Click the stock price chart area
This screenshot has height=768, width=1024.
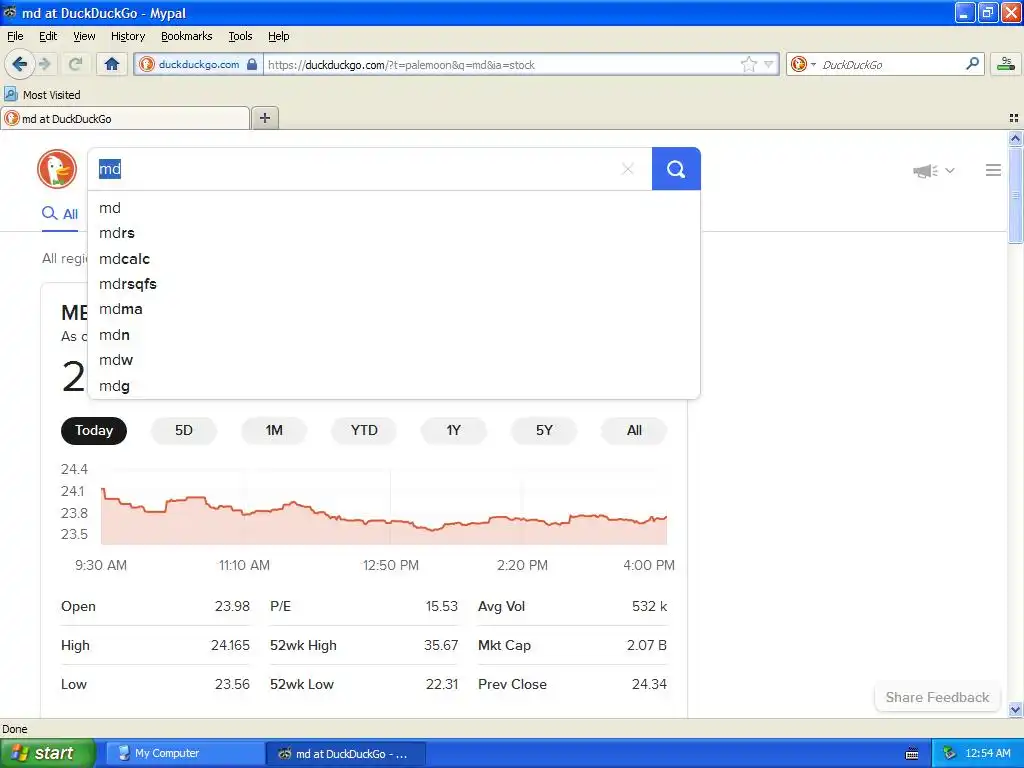(384, 507)
